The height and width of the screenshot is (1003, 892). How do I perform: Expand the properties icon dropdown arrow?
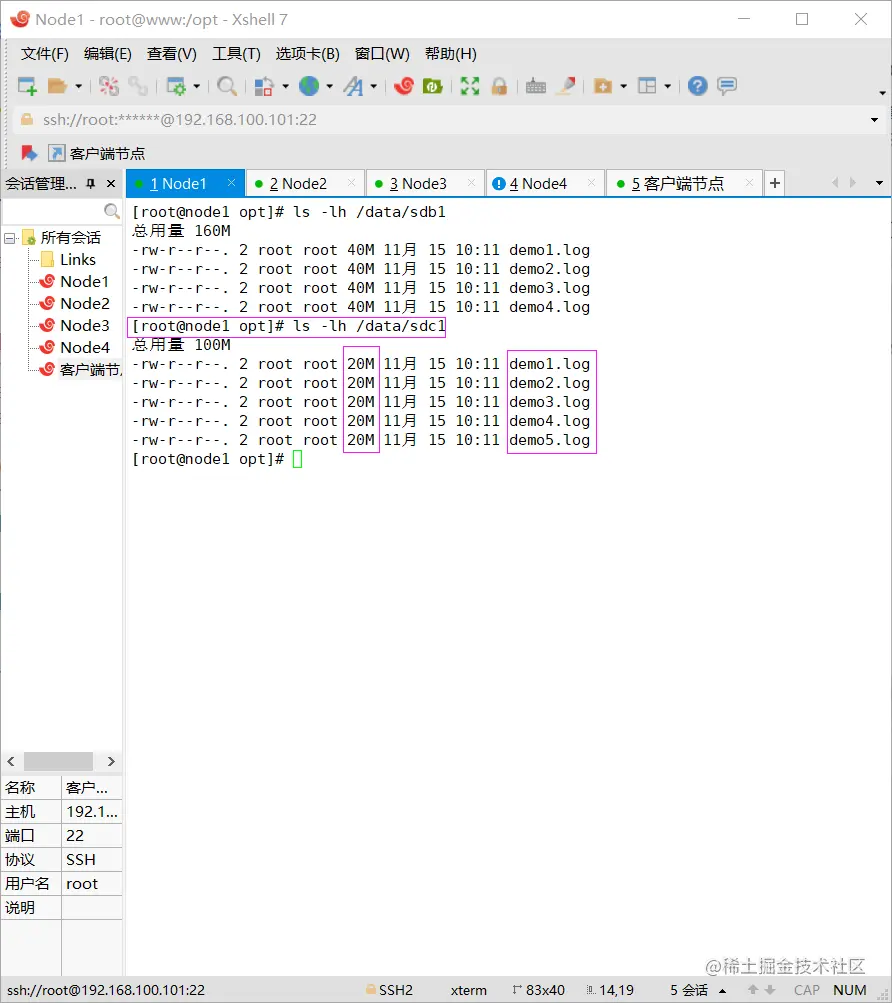tap(196, 86)
